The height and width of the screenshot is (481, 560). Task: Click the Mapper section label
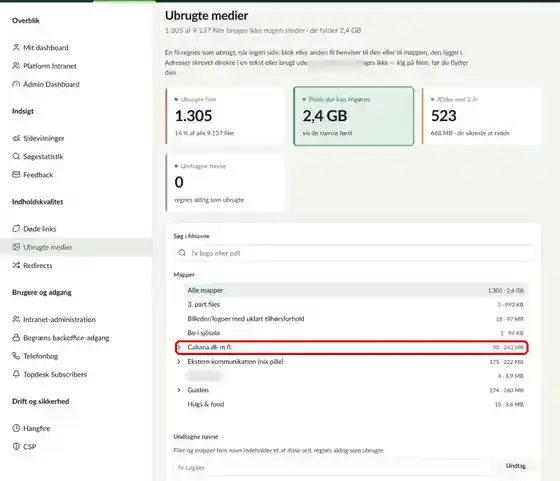click(184, 274)
